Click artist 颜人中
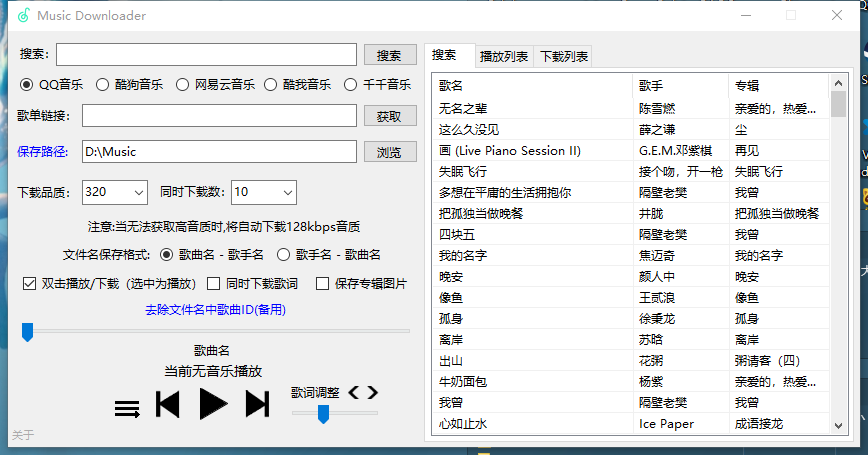The height and width of the screenshot is (455, 868). (x=657, y=277)
